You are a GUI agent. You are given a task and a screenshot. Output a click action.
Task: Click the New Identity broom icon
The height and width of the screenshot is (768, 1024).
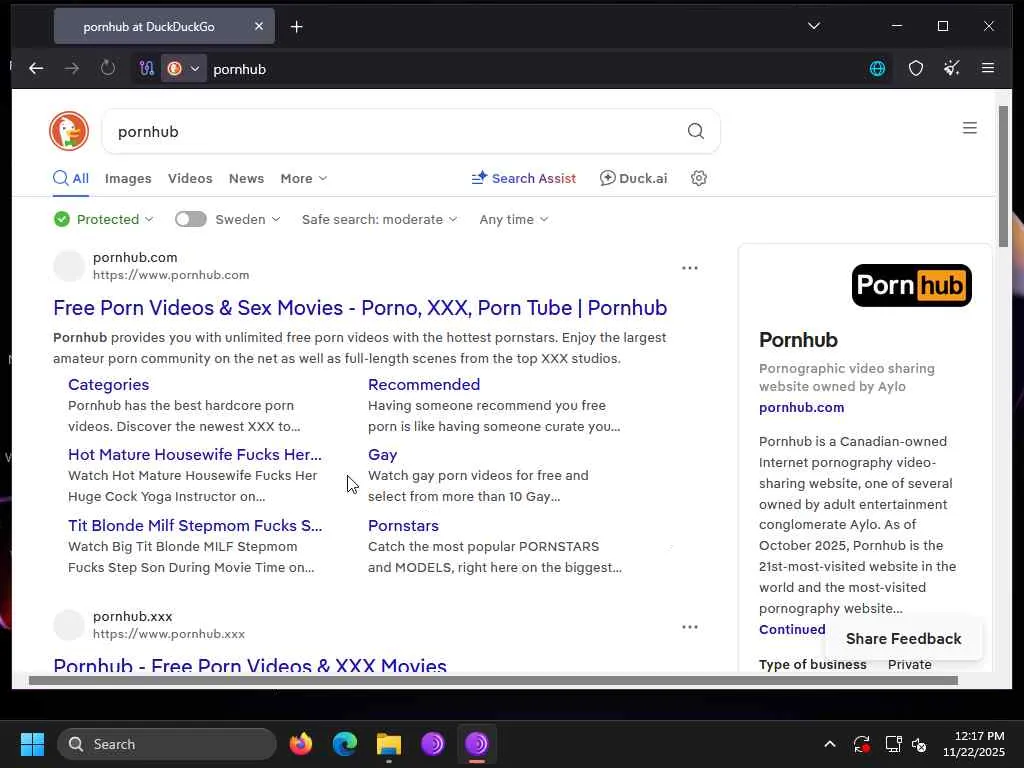tap(952, 68)
